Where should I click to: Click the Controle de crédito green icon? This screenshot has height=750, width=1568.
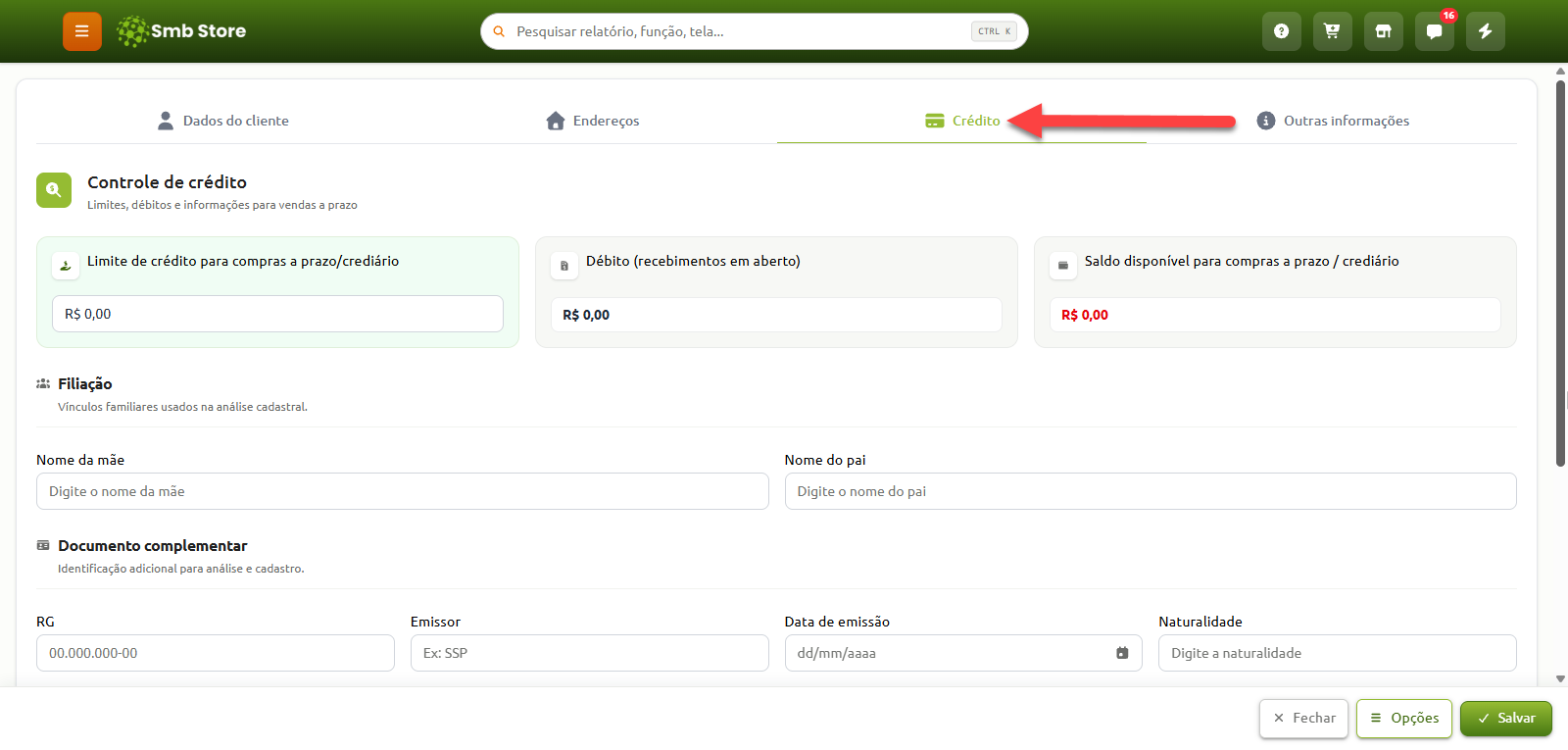(x=54, y=190)
